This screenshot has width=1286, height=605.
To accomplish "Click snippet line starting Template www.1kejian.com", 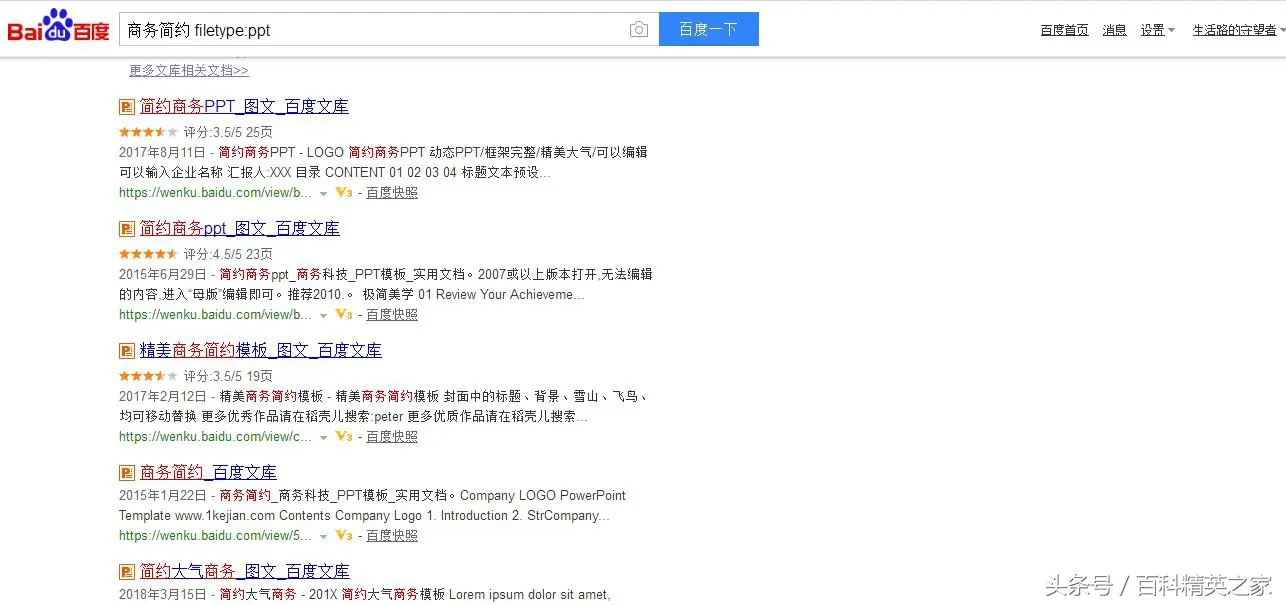I will pos(365,516).
